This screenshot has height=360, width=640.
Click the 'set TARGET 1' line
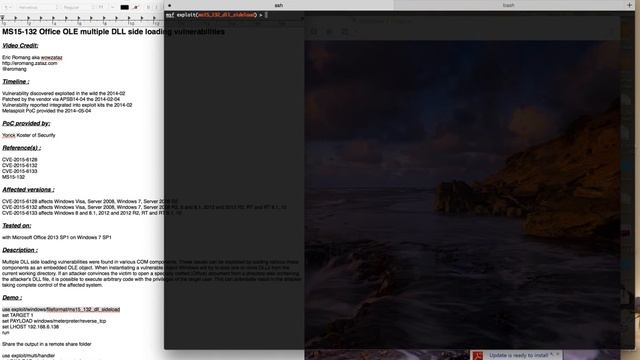18,315
